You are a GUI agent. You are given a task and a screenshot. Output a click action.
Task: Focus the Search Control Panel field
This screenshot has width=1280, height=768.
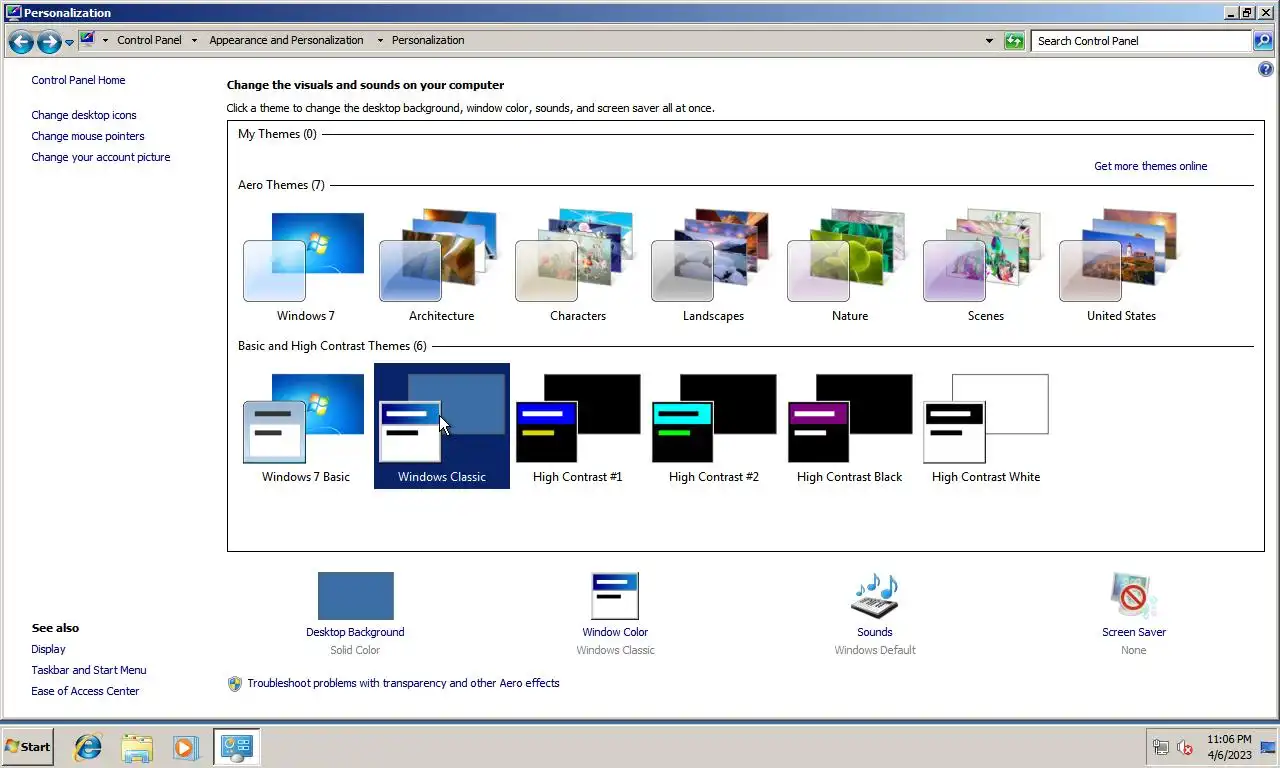tap(1141, 41)
